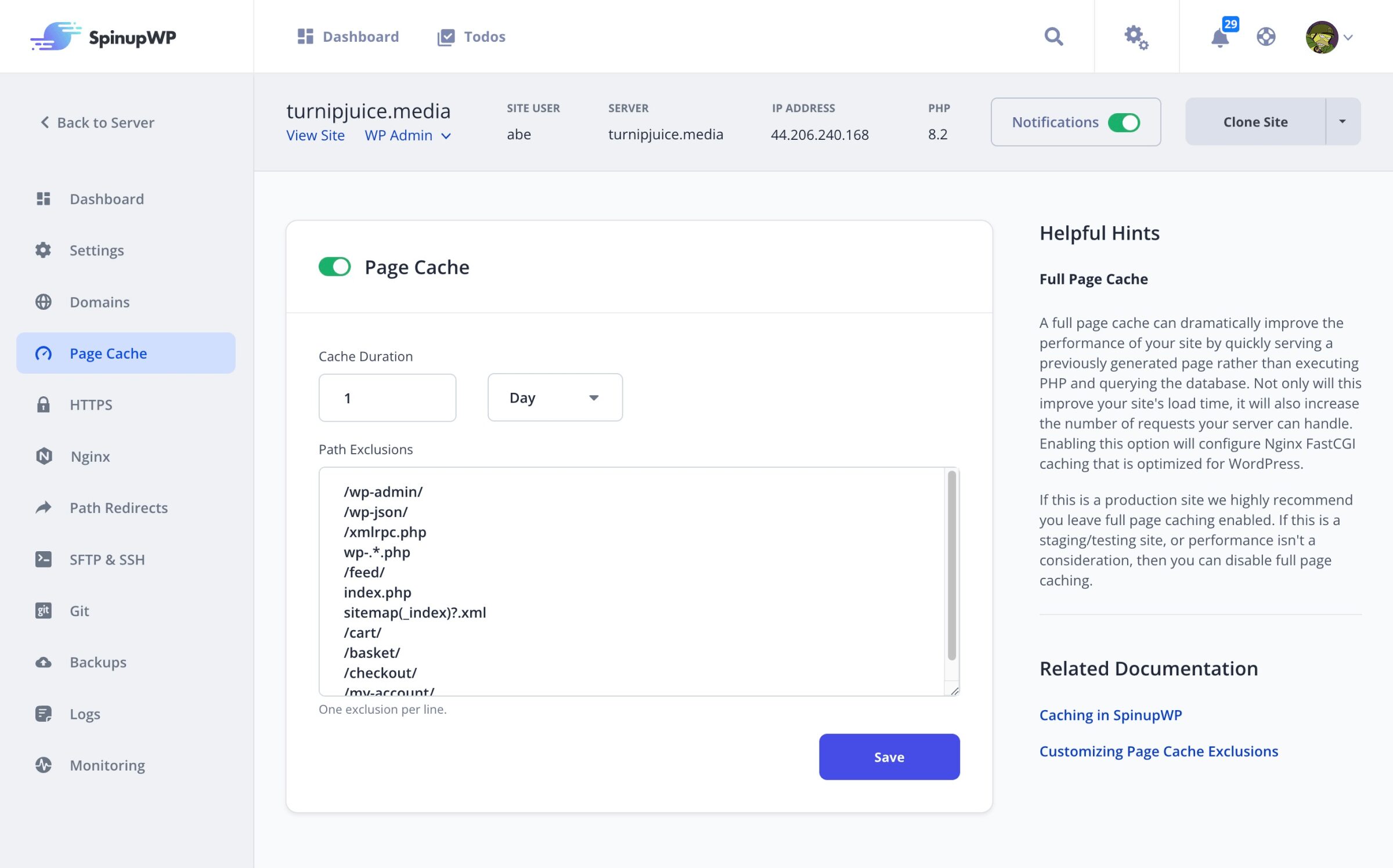The height and width of the screenshot is (868, 1393).
Task: Click the top Dashboard grid icon
Action: (x=305, y=36)
